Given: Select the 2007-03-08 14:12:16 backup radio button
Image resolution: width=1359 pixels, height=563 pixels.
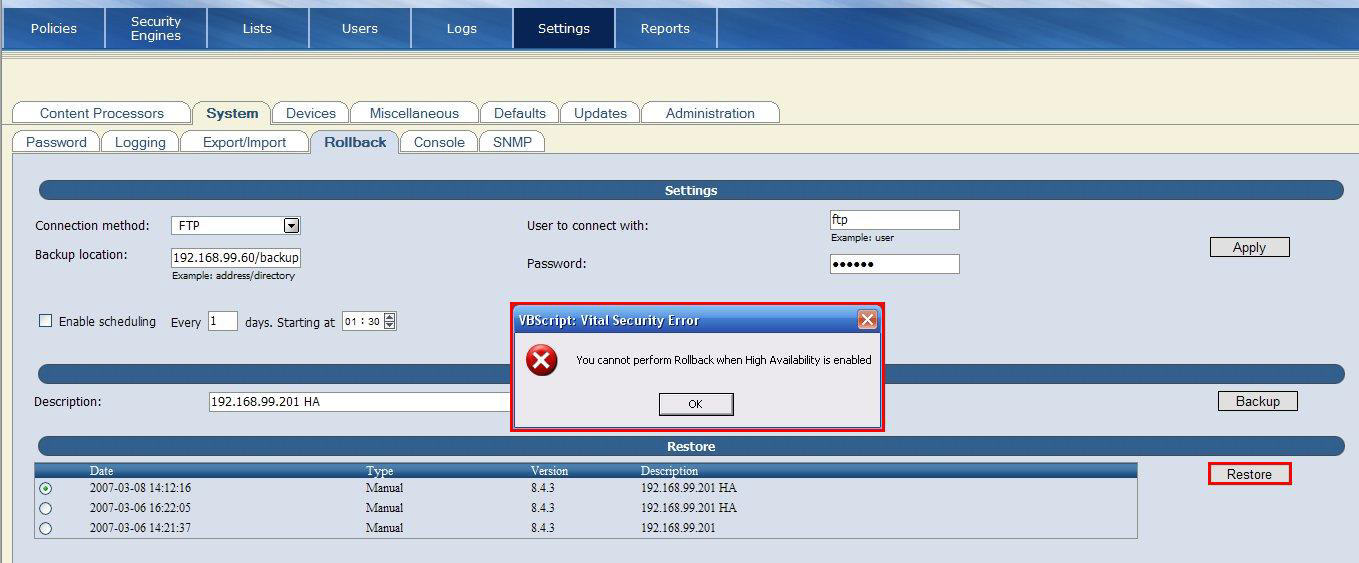Looking at the screenshot, I should point(45,489).
